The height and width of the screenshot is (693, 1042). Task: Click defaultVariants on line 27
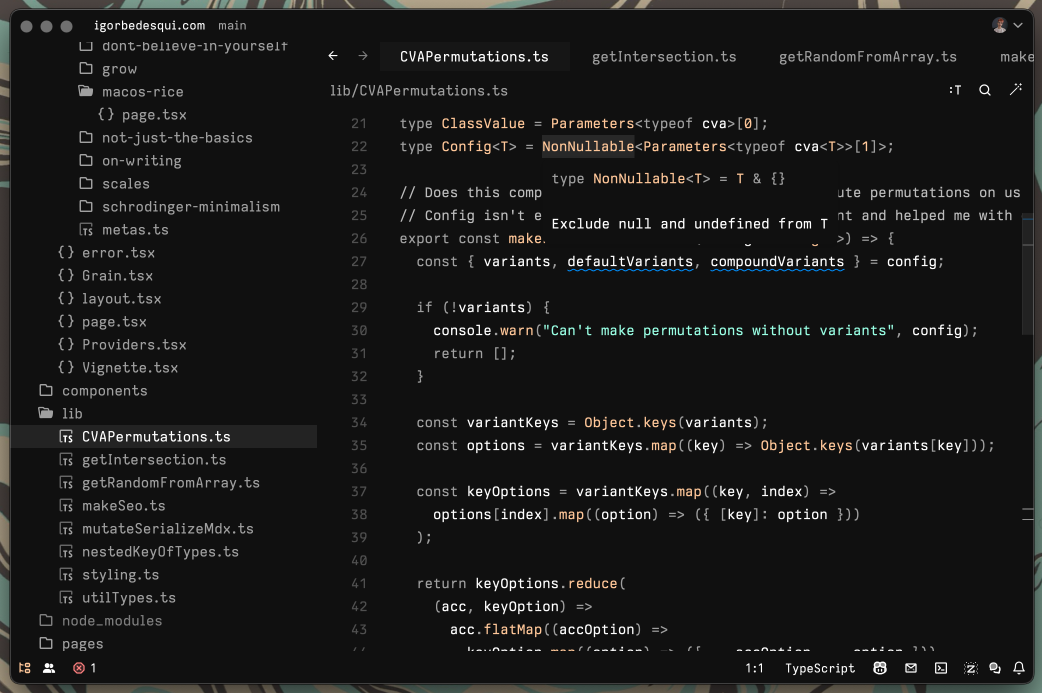[x=630, y=262]
